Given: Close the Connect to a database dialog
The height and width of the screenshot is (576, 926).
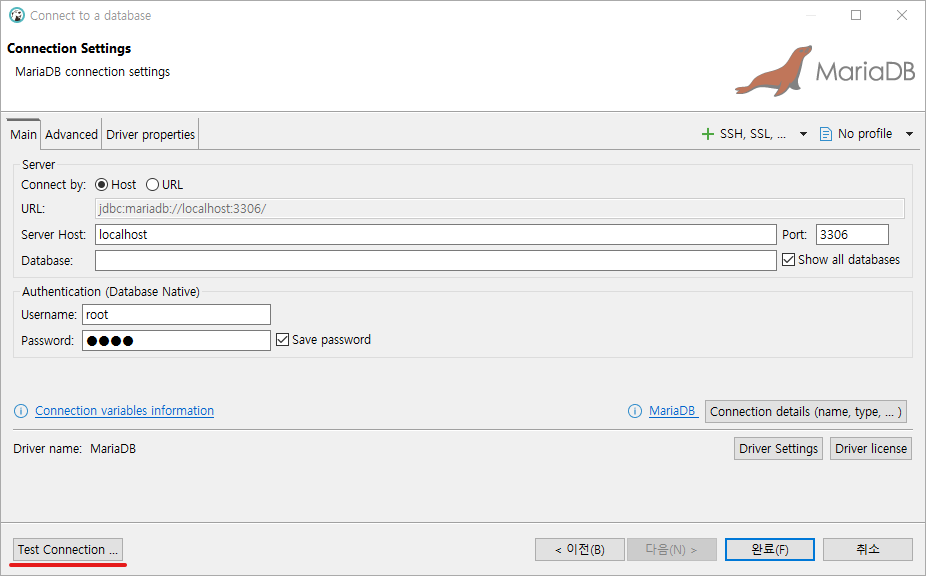Looking at the screenshot, I should [902, 15].
